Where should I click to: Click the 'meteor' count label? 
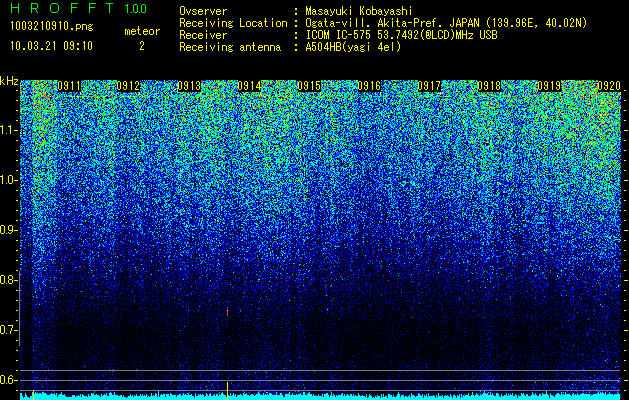(142, 31)
